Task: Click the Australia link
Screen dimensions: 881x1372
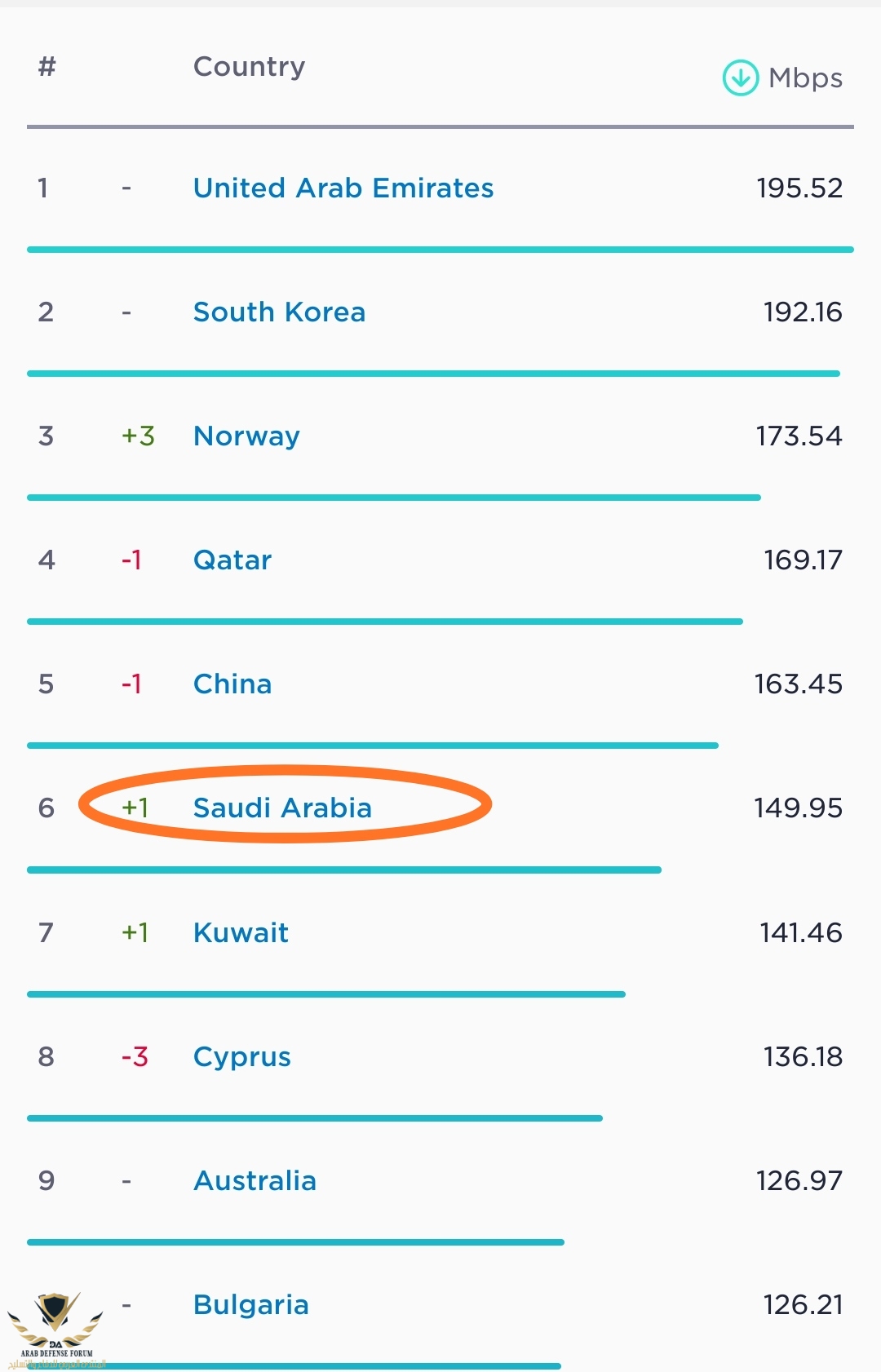Action: pyautogui.click(x=255, y=1181)
